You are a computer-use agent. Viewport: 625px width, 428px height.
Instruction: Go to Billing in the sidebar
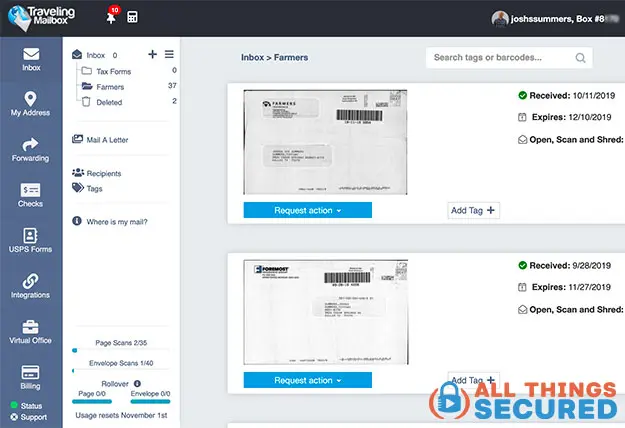30,377
